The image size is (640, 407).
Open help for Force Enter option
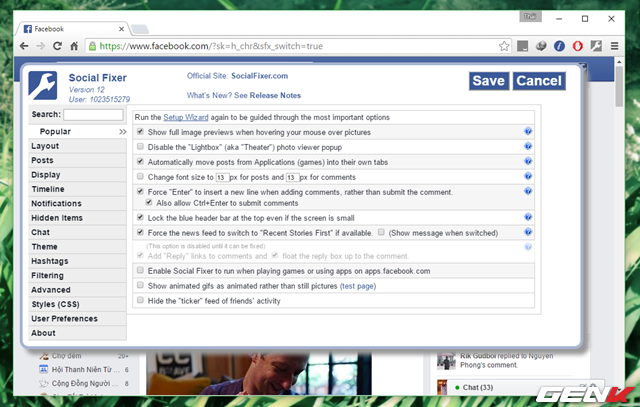tap(528, 191)
